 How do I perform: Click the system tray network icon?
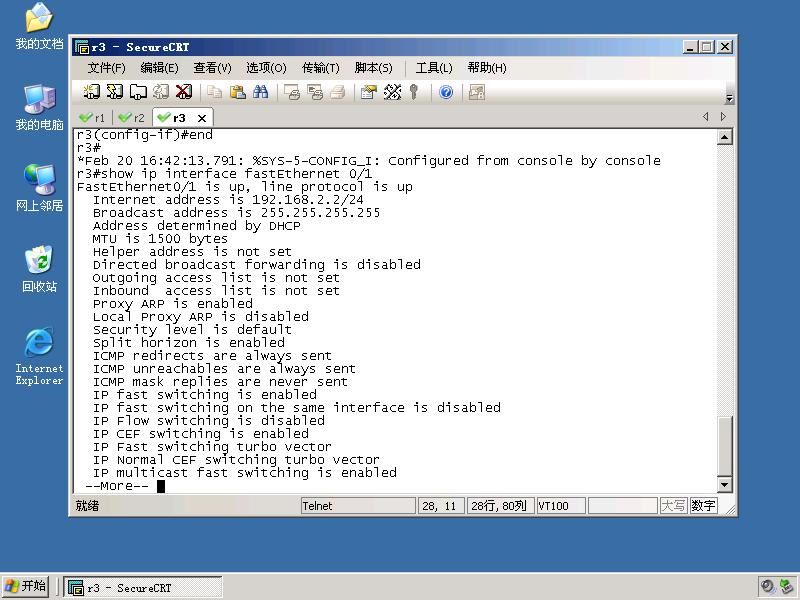(x=786, y=587)
